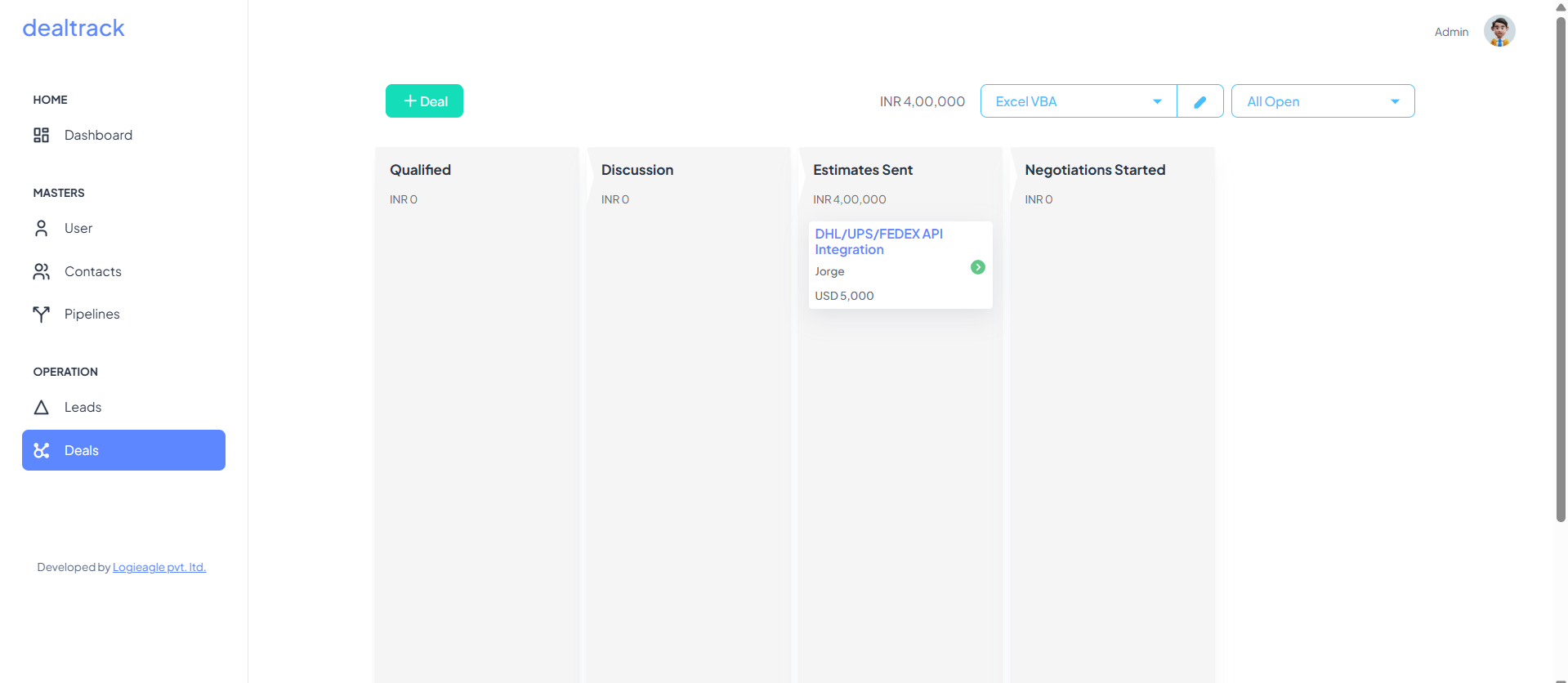Click the Estimates Sent stage header
This screenshot has height=683, width=1568.
click(863, 170)
